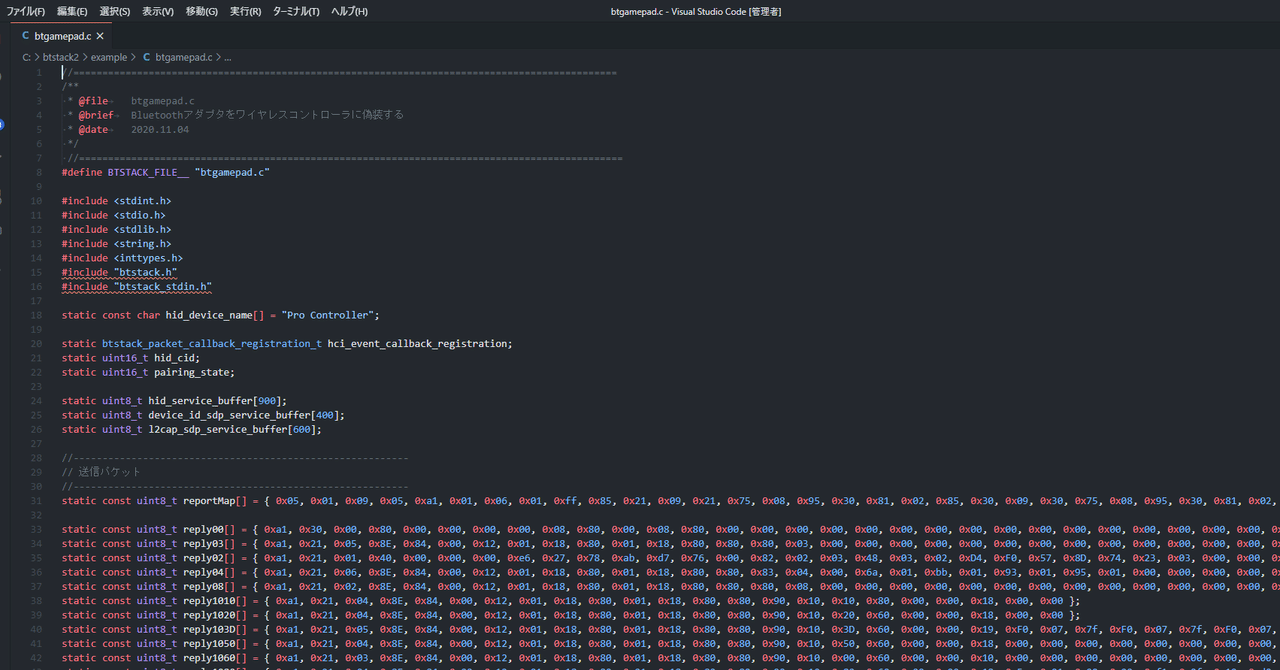Screen dimensions: 1280x670
Task: Click the btstack_packet_callback_registration_t type
Action: [212, 344]
